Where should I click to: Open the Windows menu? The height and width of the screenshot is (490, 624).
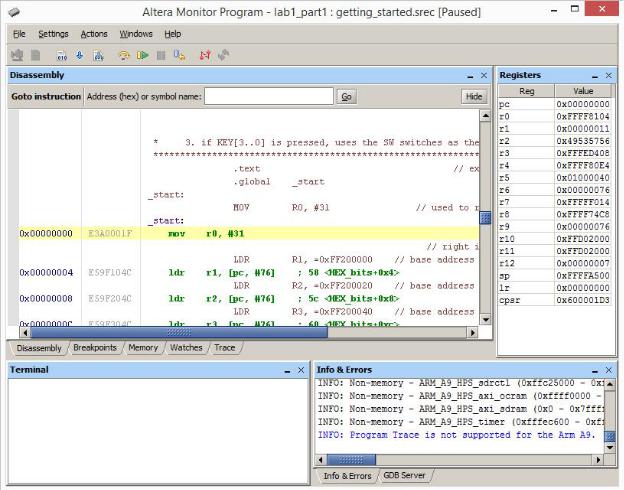(x=136, y=34)
